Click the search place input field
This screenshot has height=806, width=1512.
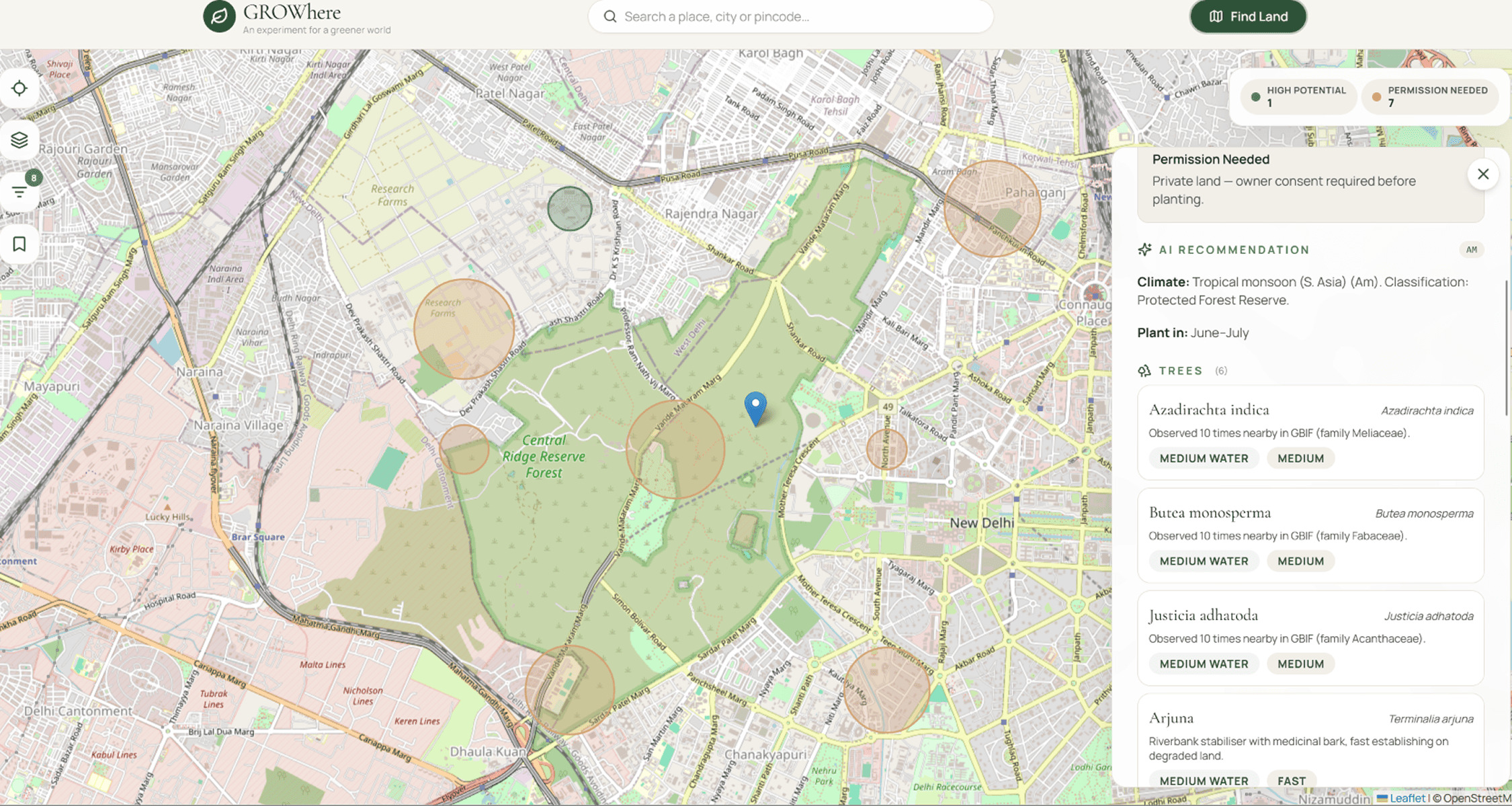point(790,17)
